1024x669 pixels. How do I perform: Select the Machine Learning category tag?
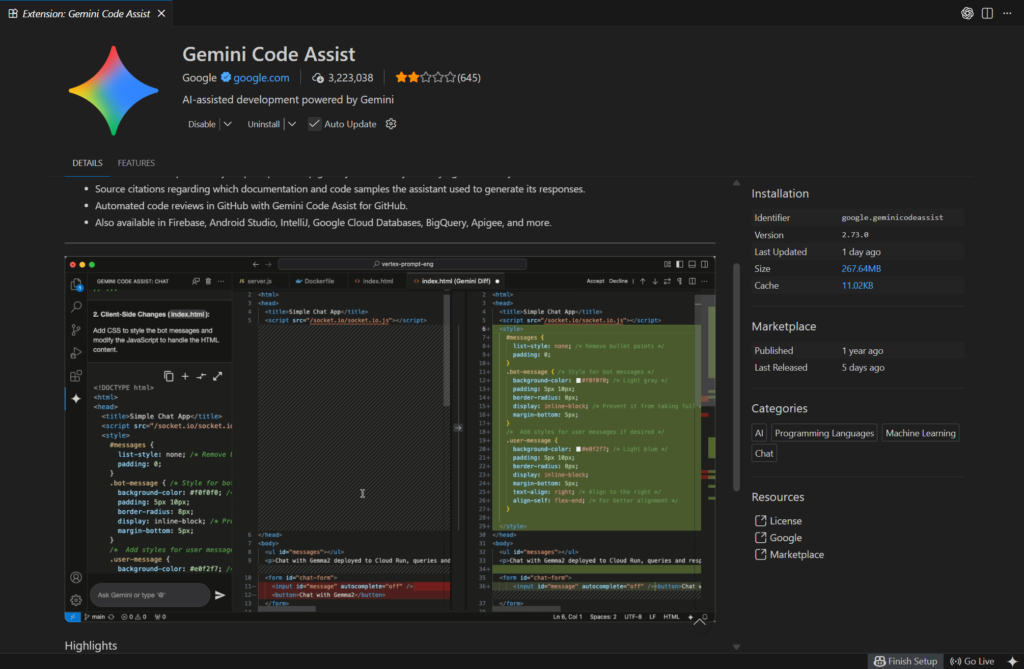[x=921, y=433]
